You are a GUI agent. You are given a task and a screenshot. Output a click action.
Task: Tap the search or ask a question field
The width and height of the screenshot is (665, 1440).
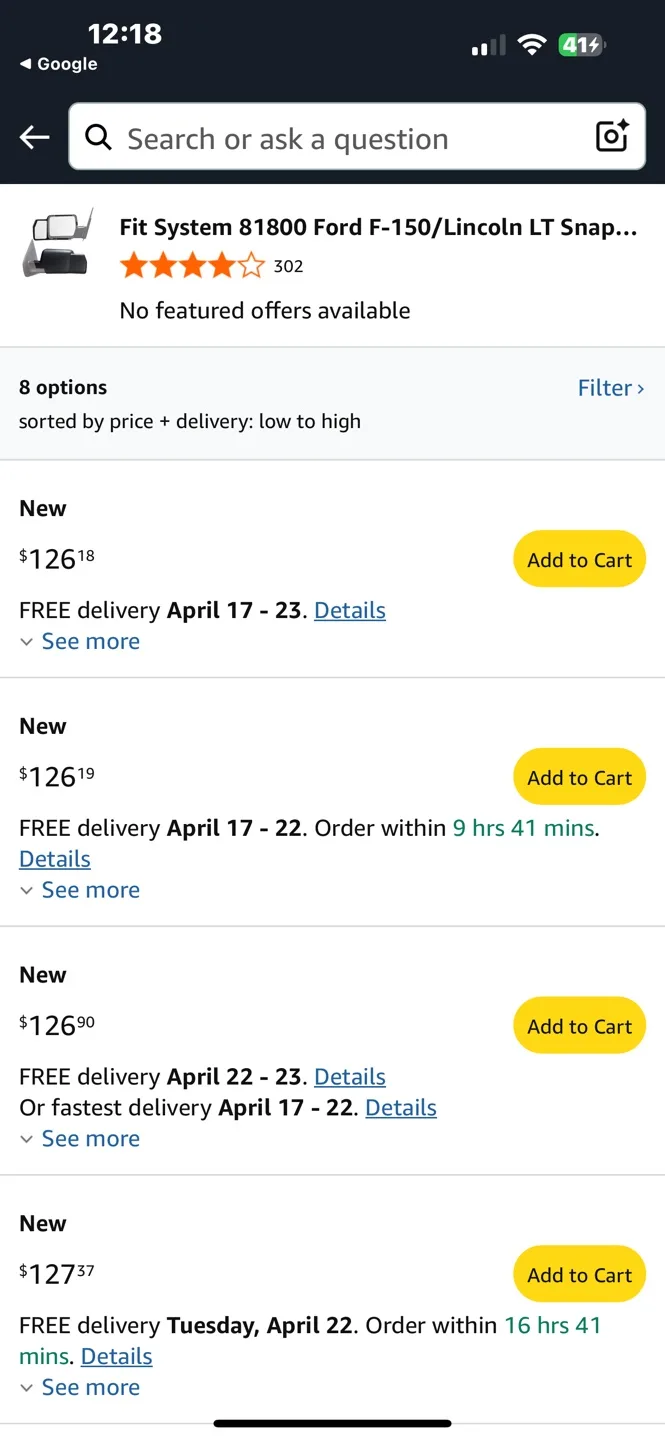(x=340, y=138)
